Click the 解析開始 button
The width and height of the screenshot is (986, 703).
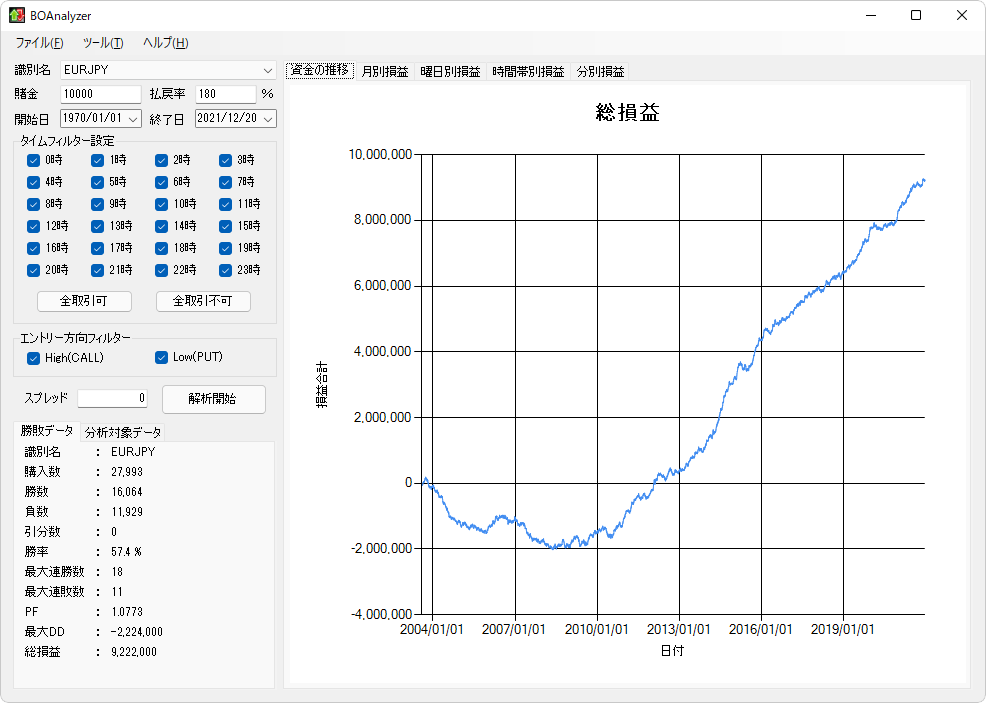[x=214, y=399]
